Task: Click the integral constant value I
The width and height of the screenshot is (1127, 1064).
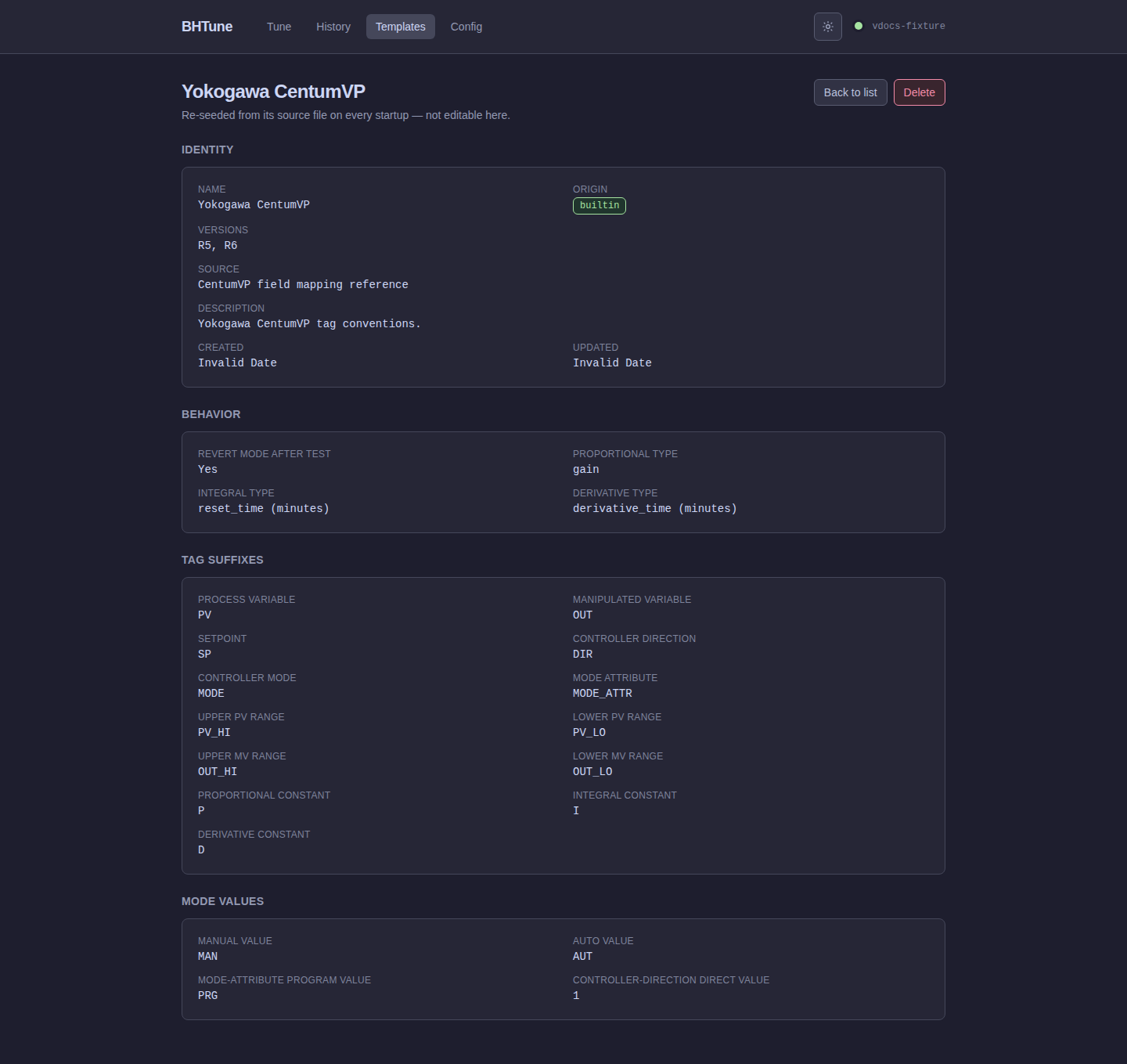Action: 576,811
